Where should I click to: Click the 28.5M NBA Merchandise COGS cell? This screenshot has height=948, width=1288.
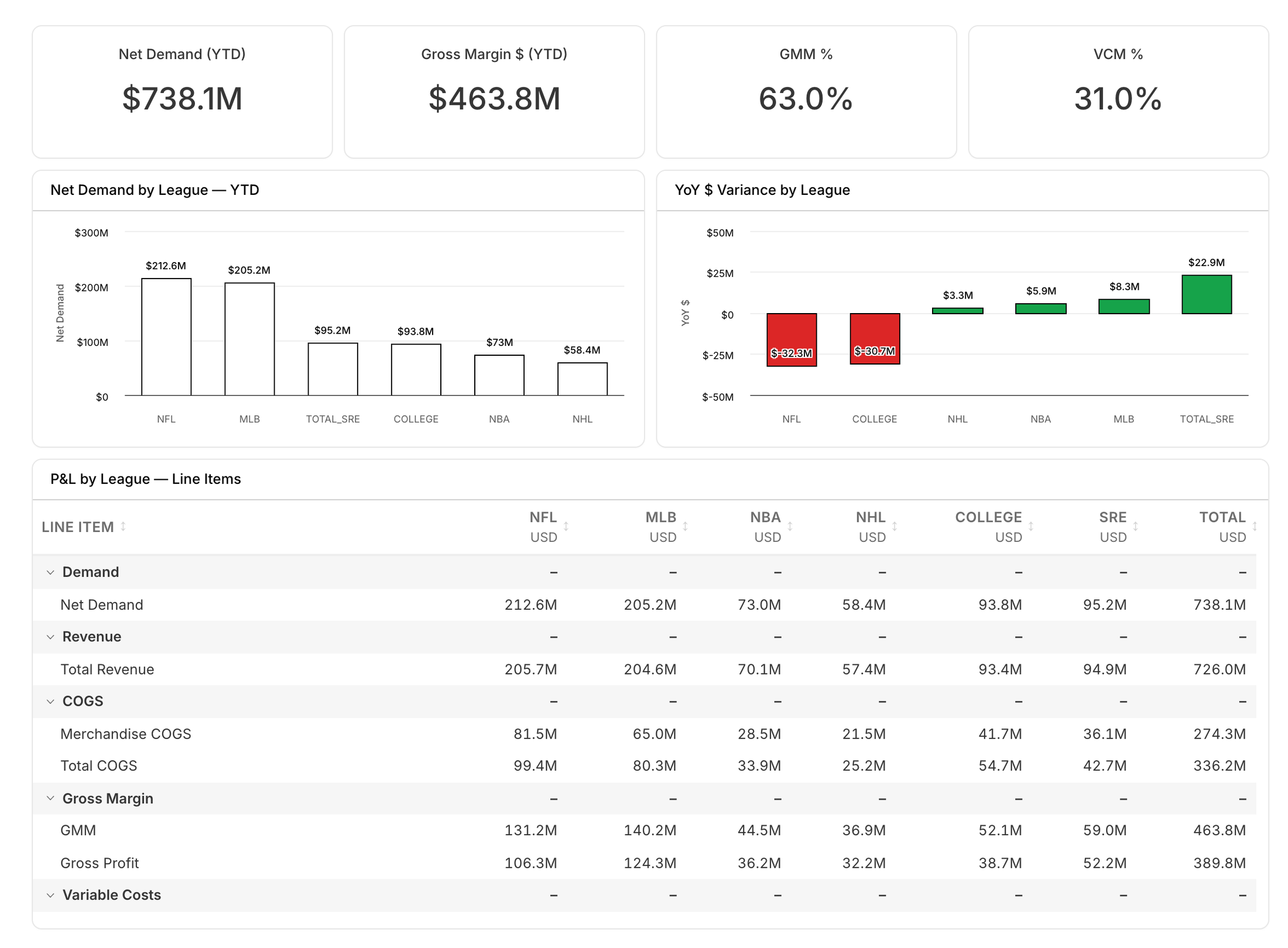(x=759, y=734)
